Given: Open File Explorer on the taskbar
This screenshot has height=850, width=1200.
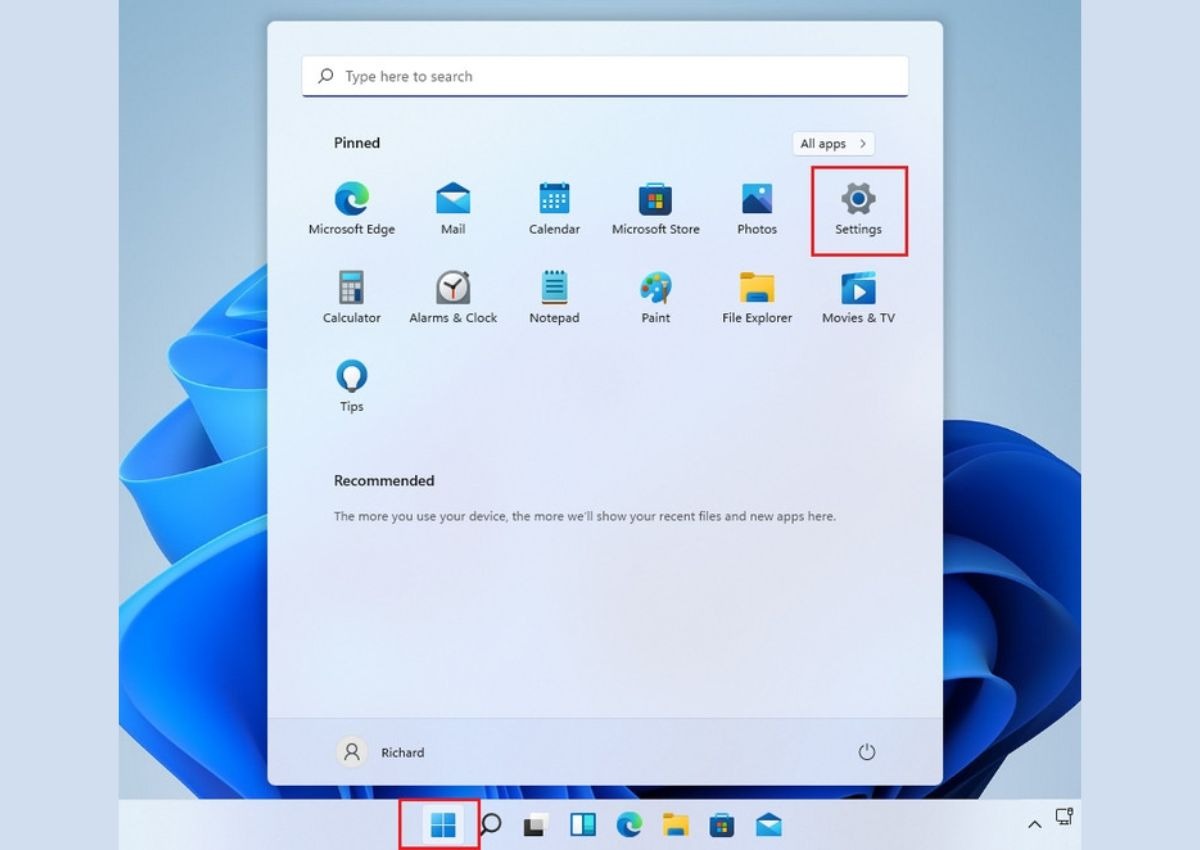Looking at the screenshot, I should [x=676, y=825].
